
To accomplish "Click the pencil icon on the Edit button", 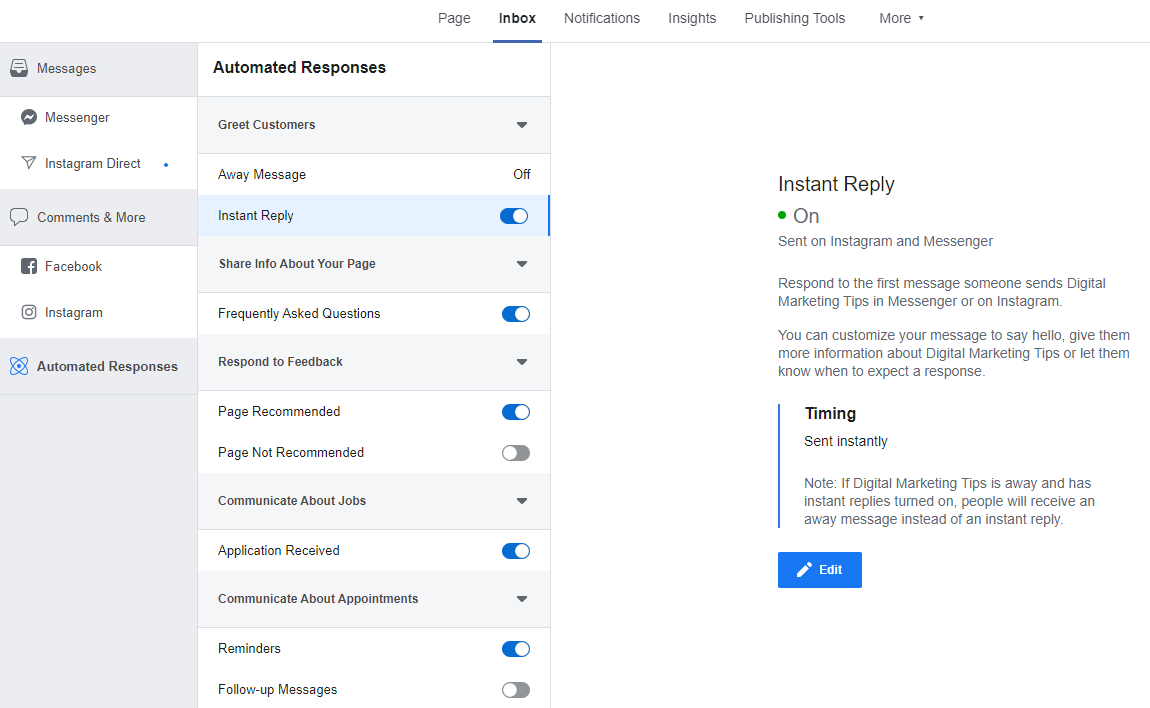I will (x=804, y=569).
